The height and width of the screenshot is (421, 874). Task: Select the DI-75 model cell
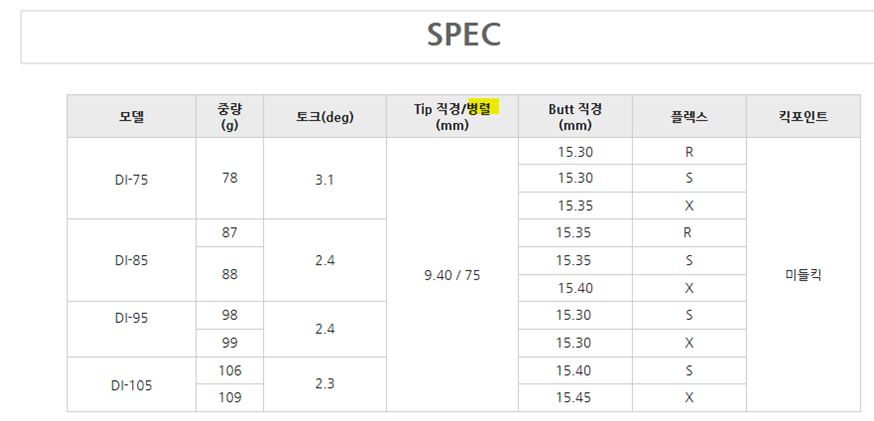pos(131,178)
